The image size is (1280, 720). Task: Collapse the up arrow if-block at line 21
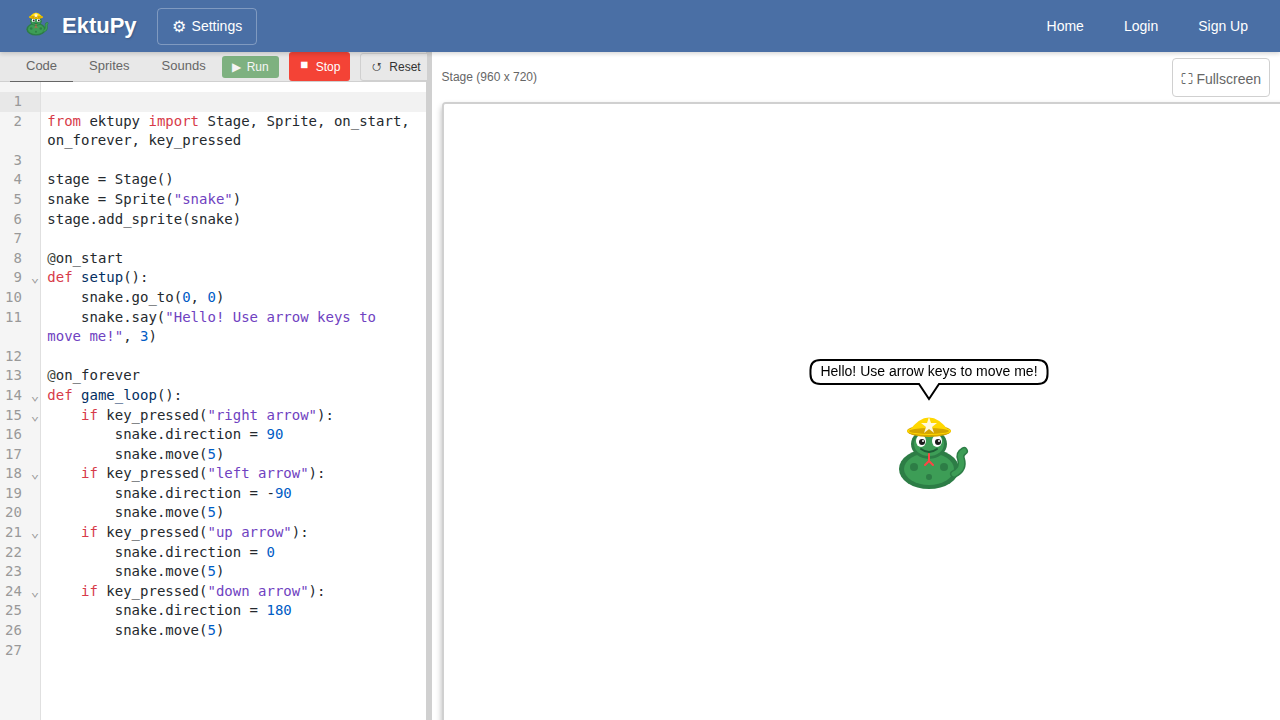(x=35, y=534)
